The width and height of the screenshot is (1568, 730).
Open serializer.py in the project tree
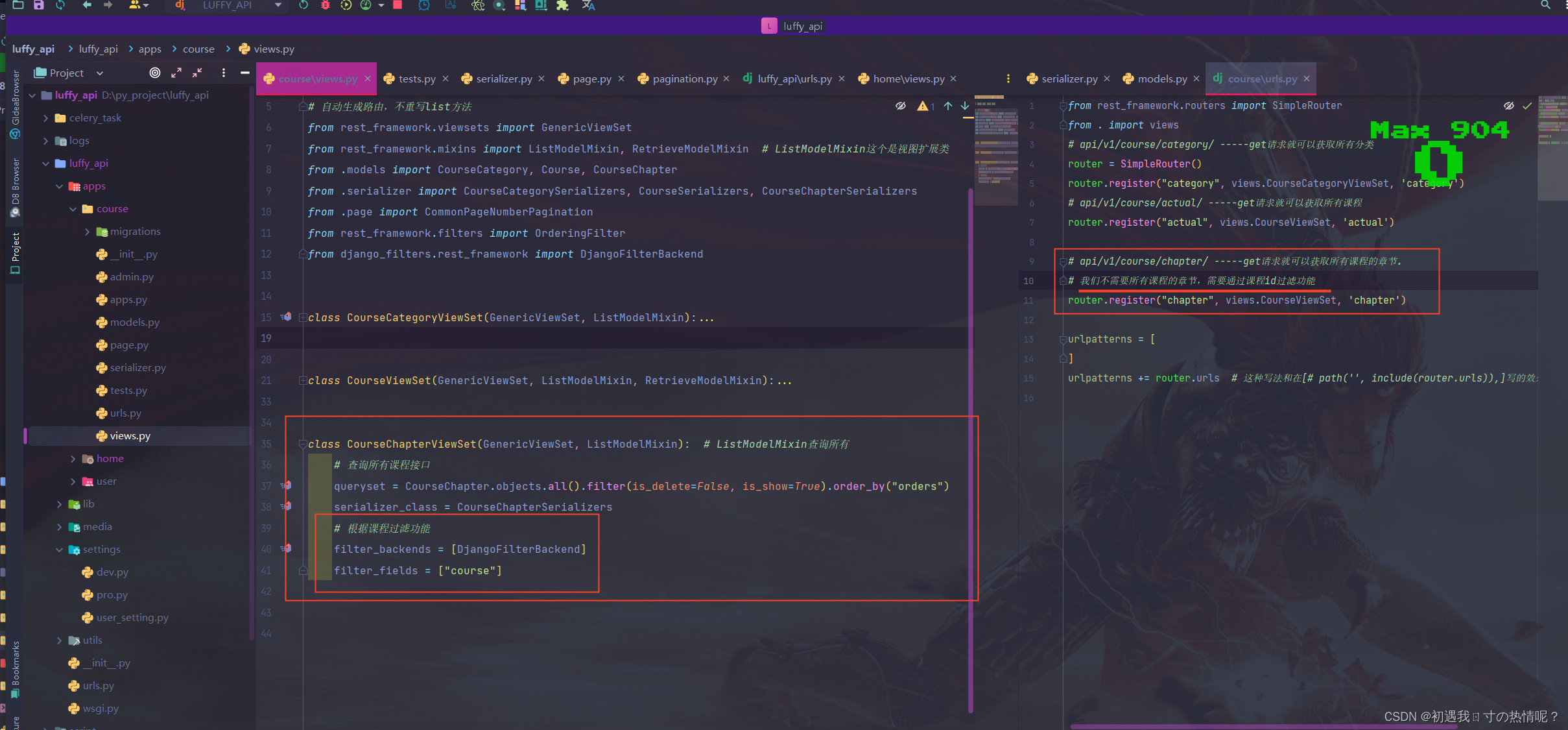pyautogui.click(x=137, y=368)
